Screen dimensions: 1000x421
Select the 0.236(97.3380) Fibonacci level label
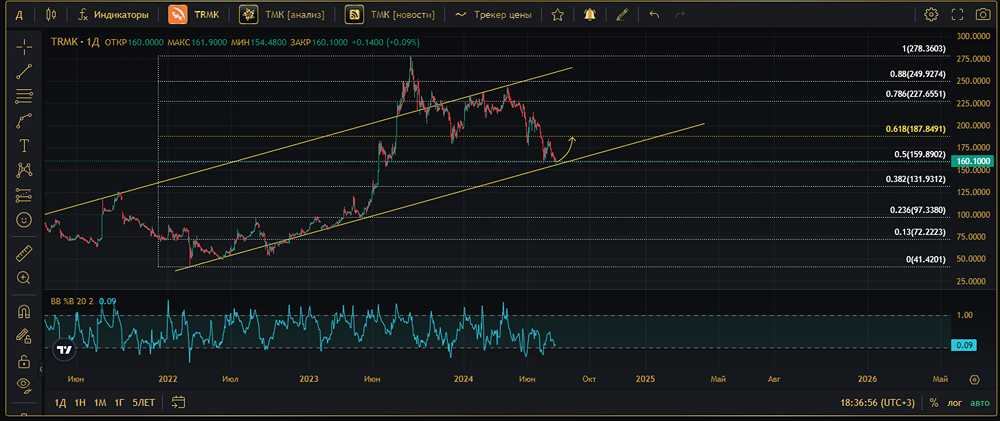[918, 210]
